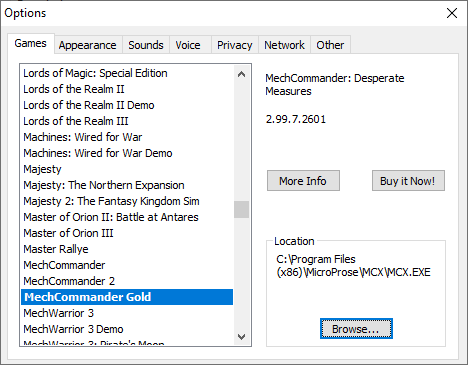Go to the Network tab
This screenshot has height=365, width=468.
coord(284,45)
